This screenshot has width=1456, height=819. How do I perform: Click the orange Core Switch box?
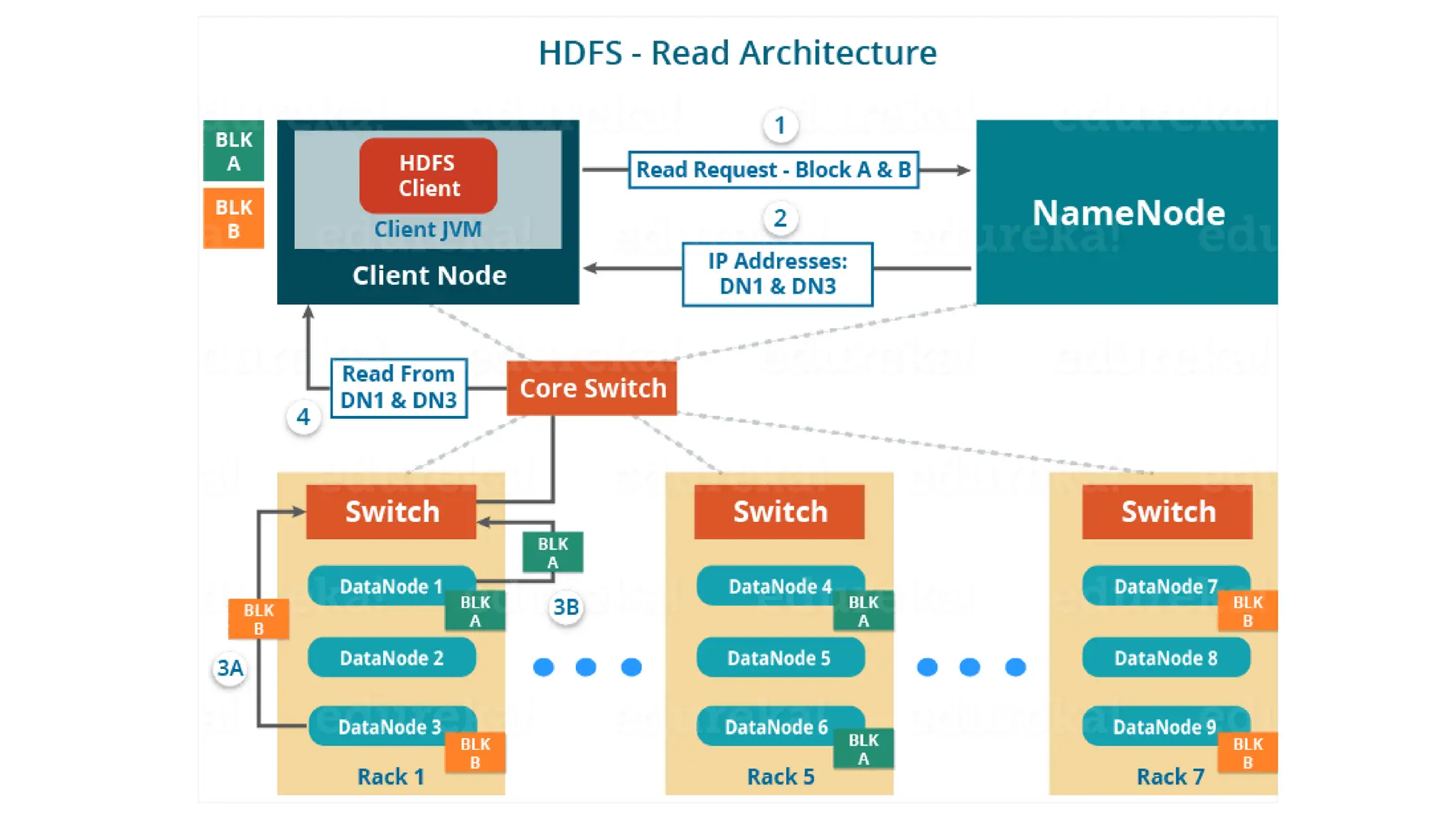click(591, 388)
